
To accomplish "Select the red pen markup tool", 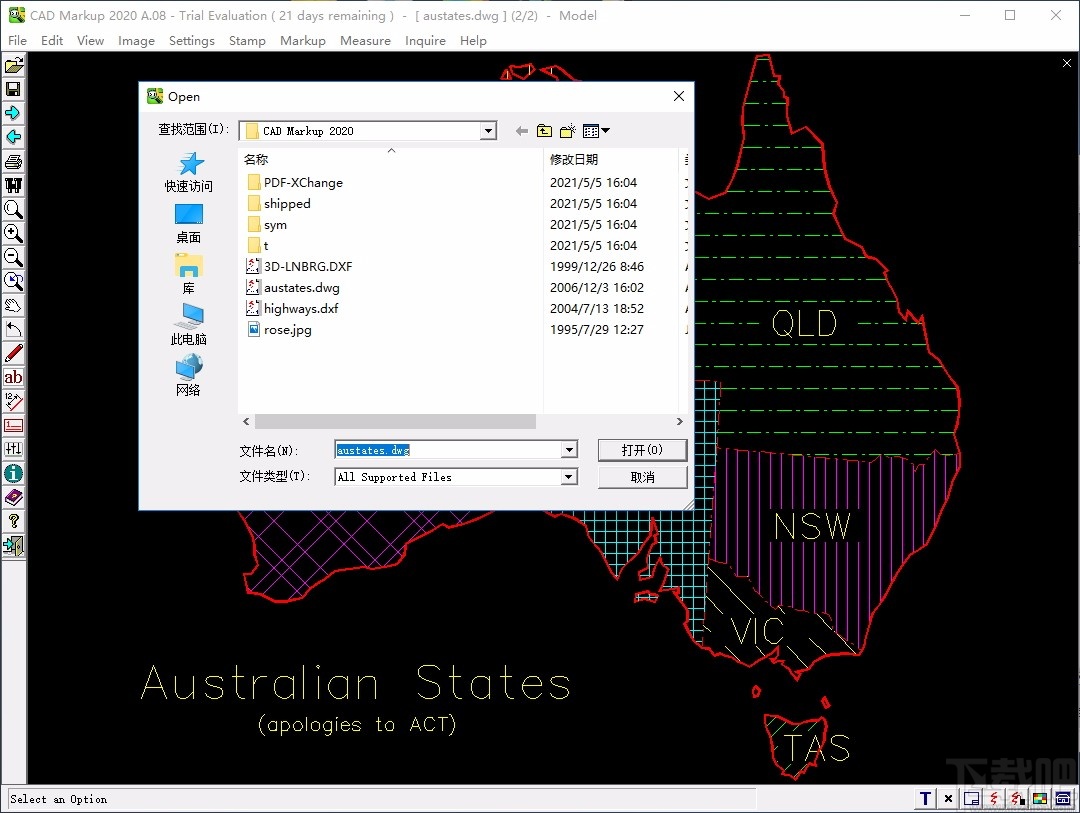I will pos(13,353).
